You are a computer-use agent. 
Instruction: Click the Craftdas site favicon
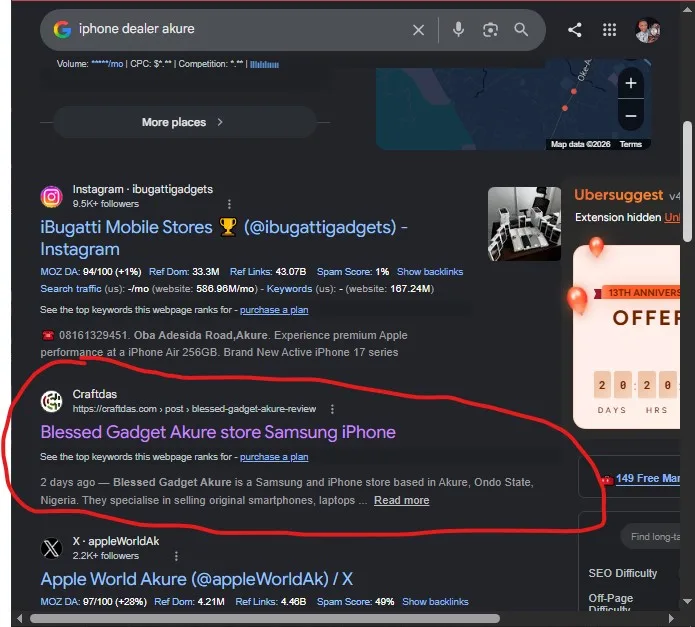click(x=51, y=401)
